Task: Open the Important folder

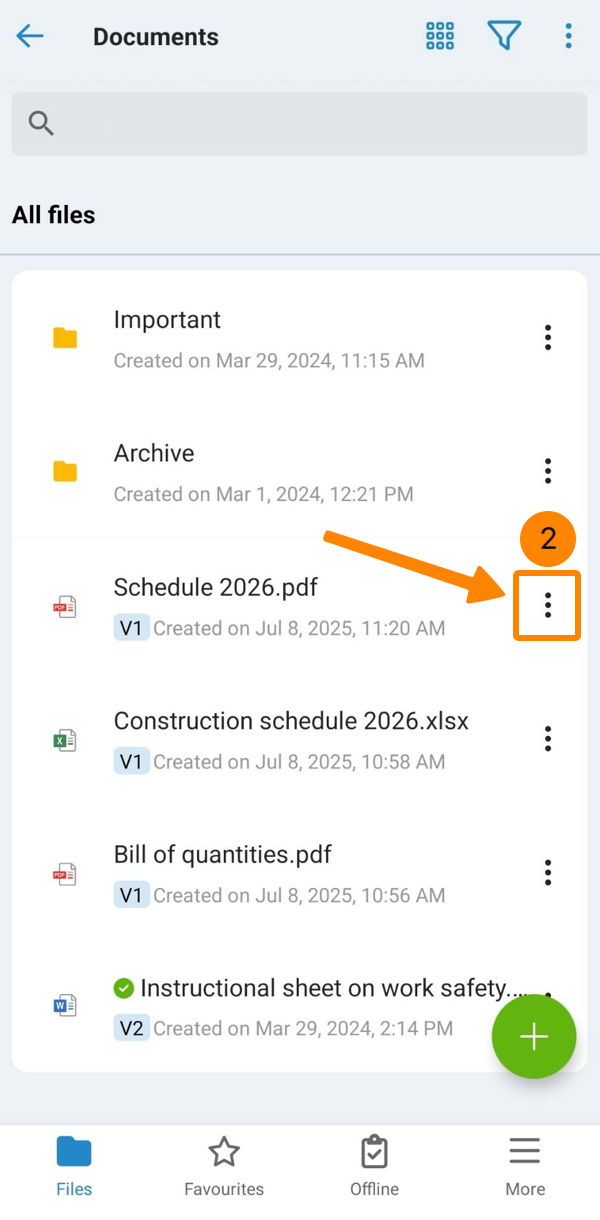Action: 168,321
